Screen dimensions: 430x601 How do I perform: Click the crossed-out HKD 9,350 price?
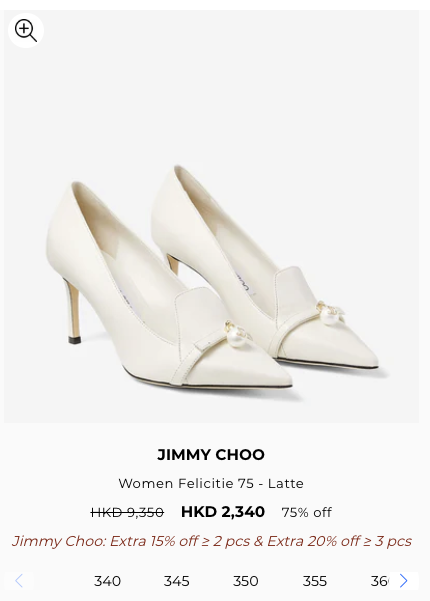click(127, 512)
